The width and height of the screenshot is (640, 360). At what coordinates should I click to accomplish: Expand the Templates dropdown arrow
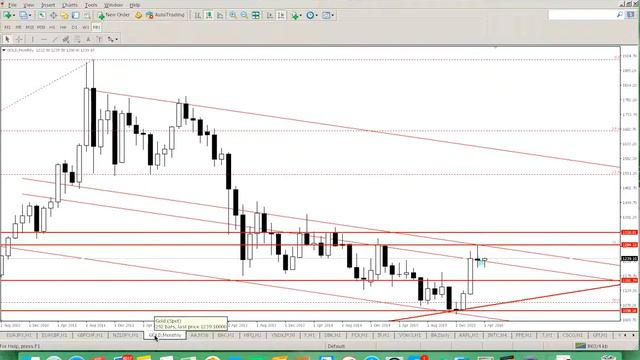tap(333, 15)
